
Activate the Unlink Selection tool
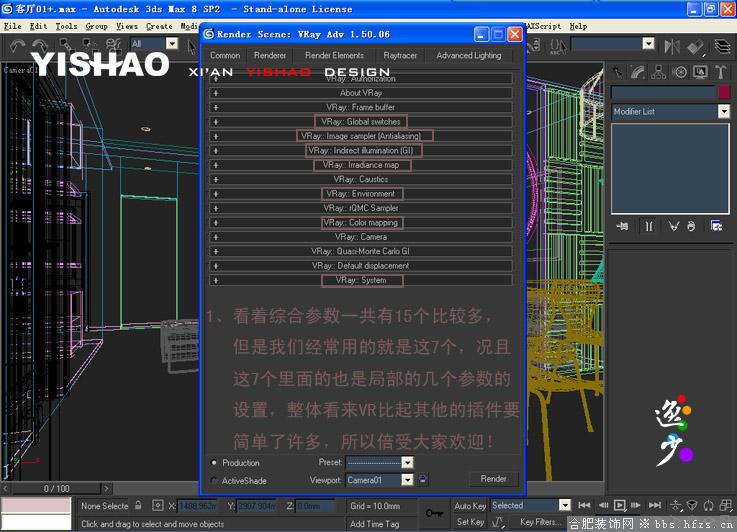click(x=89, y=46)
